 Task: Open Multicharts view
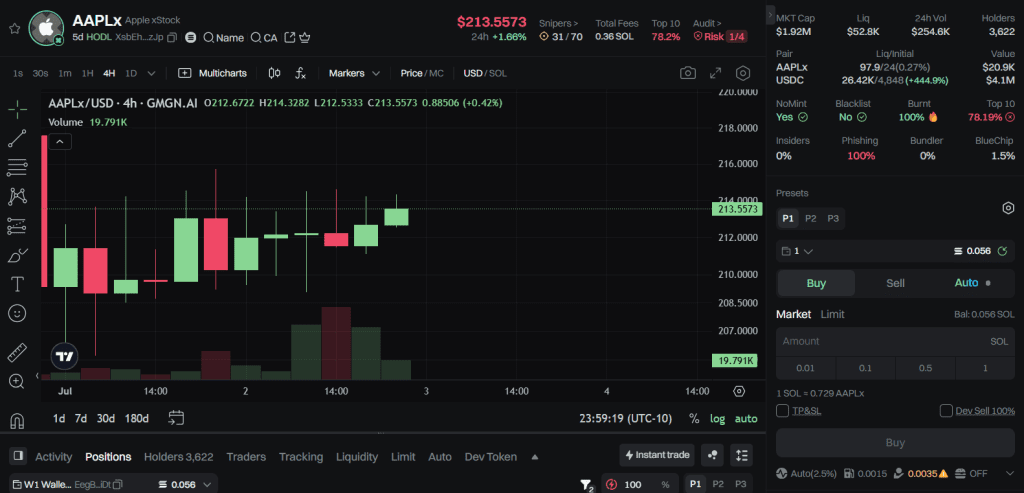(x=212, y=73)
